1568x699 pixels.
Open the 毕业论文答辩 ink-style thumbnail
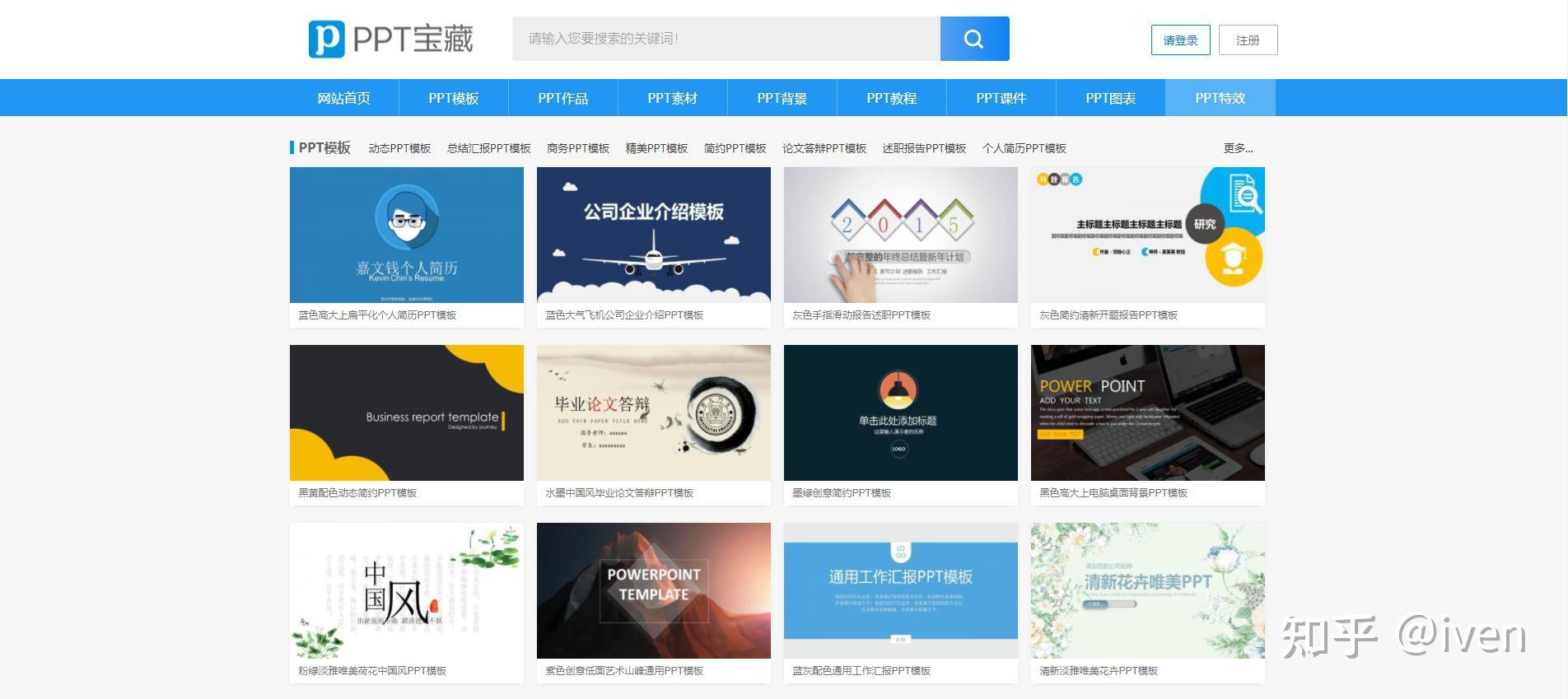(x=654, y=412)
